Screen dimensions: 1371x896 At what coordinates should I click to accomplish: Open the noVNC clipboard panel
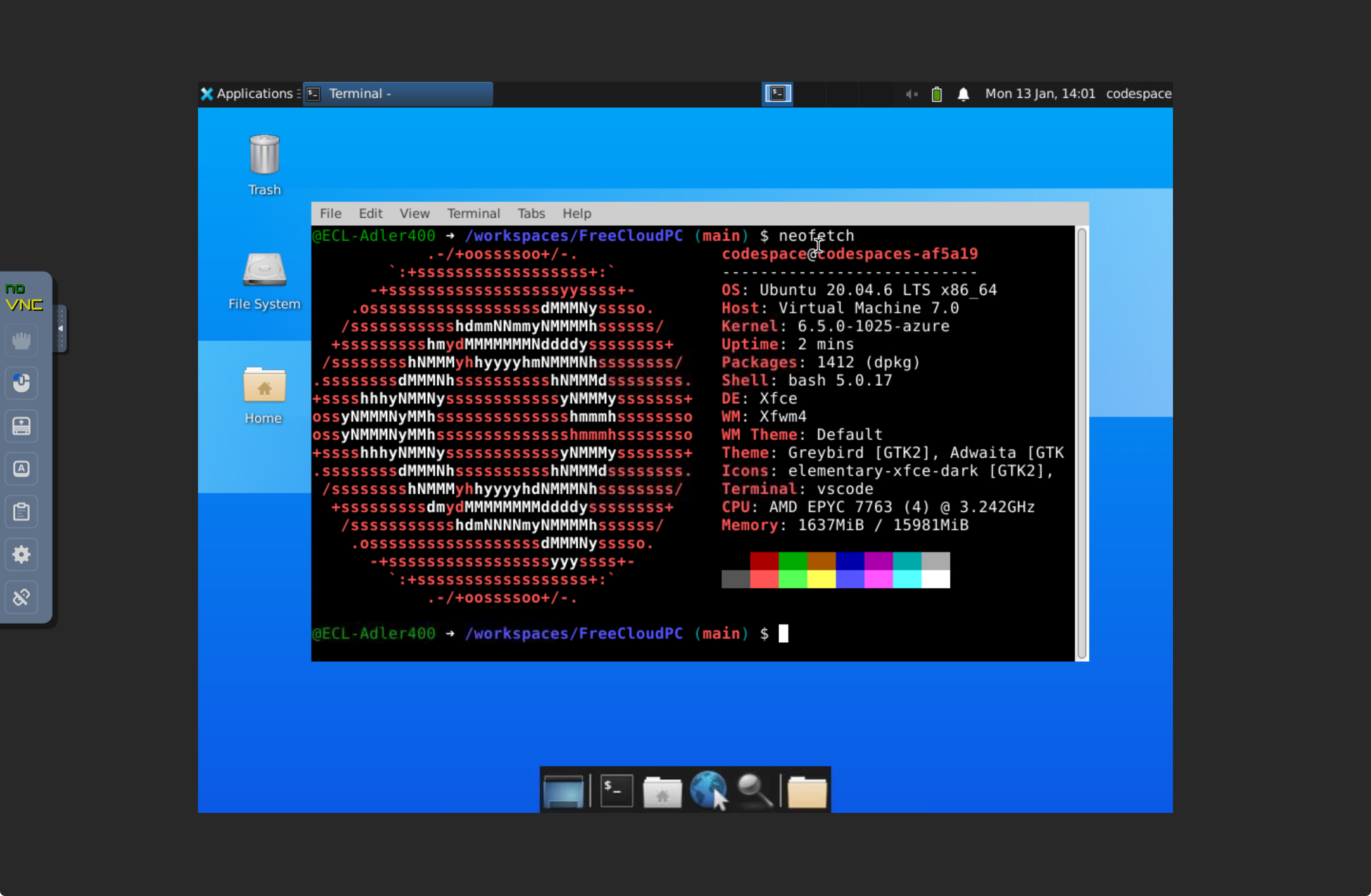[x=22, y=511]
